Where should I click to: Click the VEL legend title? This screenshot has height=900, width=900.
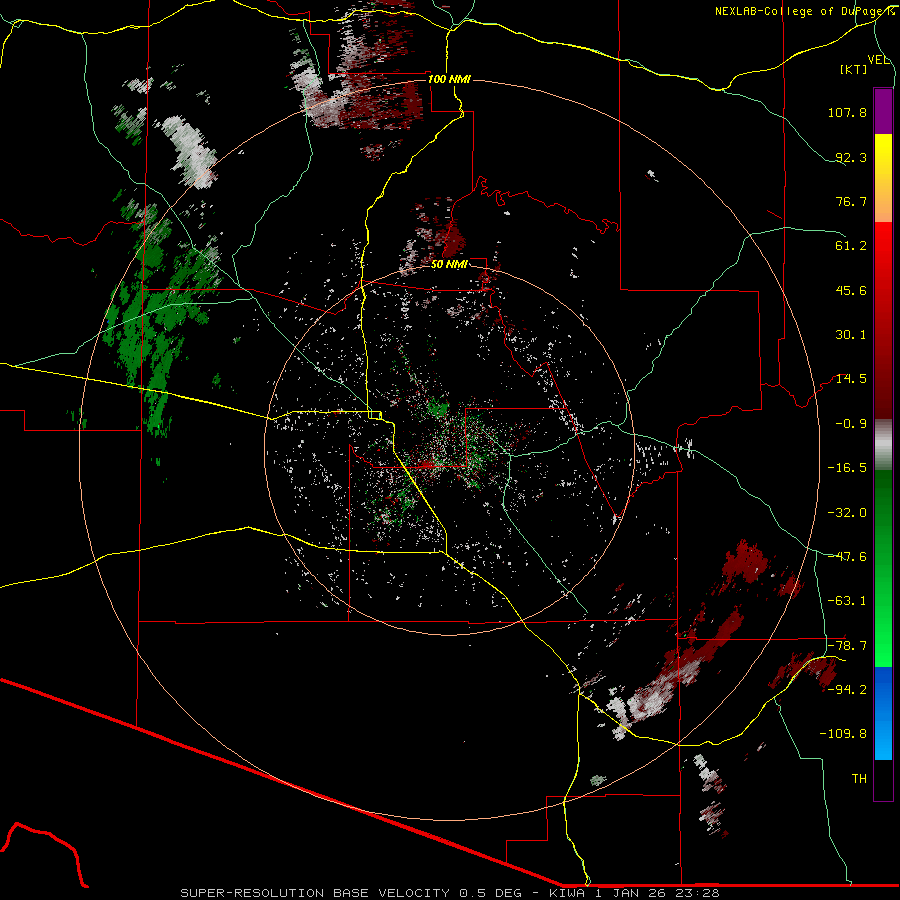click(879, 60)
